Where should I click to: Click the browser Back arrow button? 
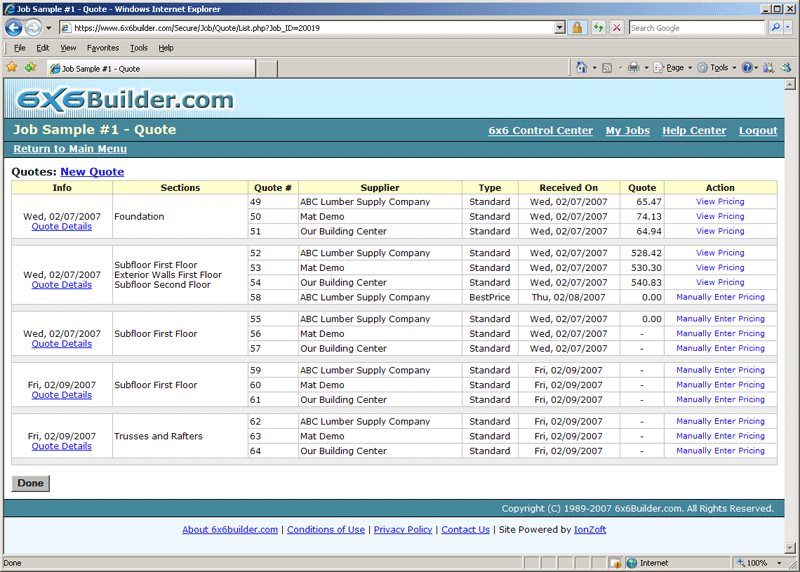[14, 28]
